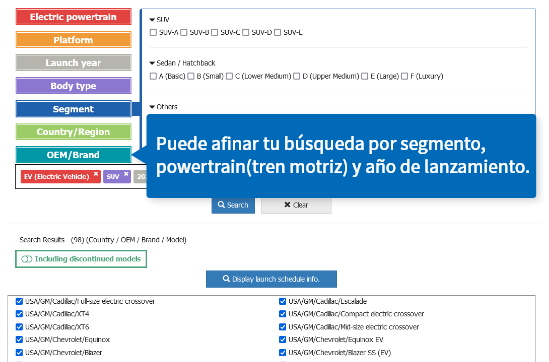Click the Clear button
Image resolution: width=549 pixels, height=362 pixels.
click(x=296, y=205)
